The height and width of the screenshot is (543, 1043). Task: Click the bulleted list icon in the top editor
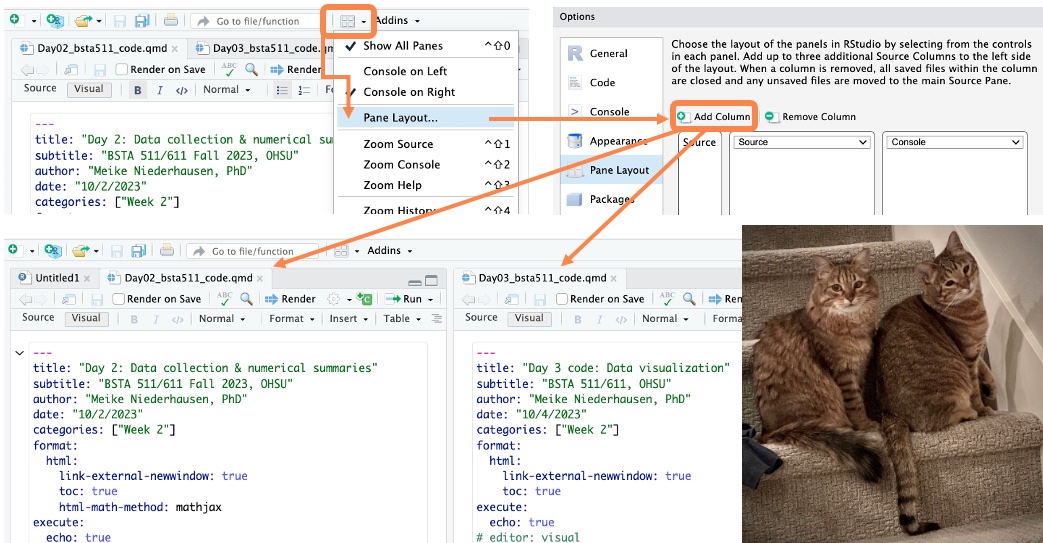(282, 90)
